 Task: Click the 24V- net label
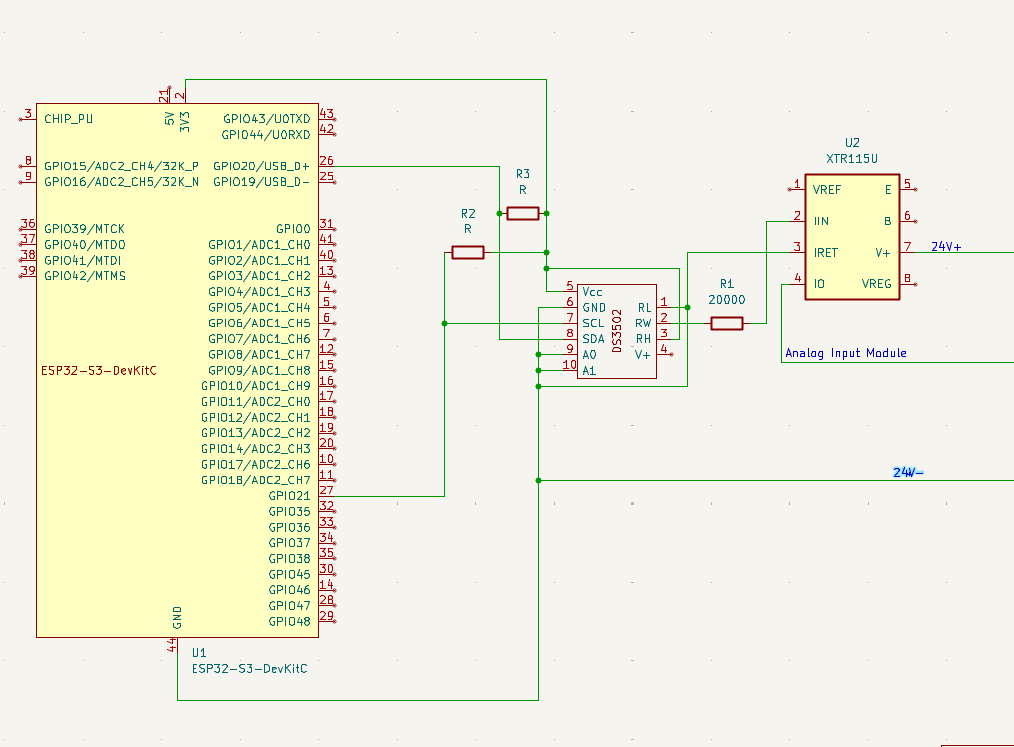point(908,473)
